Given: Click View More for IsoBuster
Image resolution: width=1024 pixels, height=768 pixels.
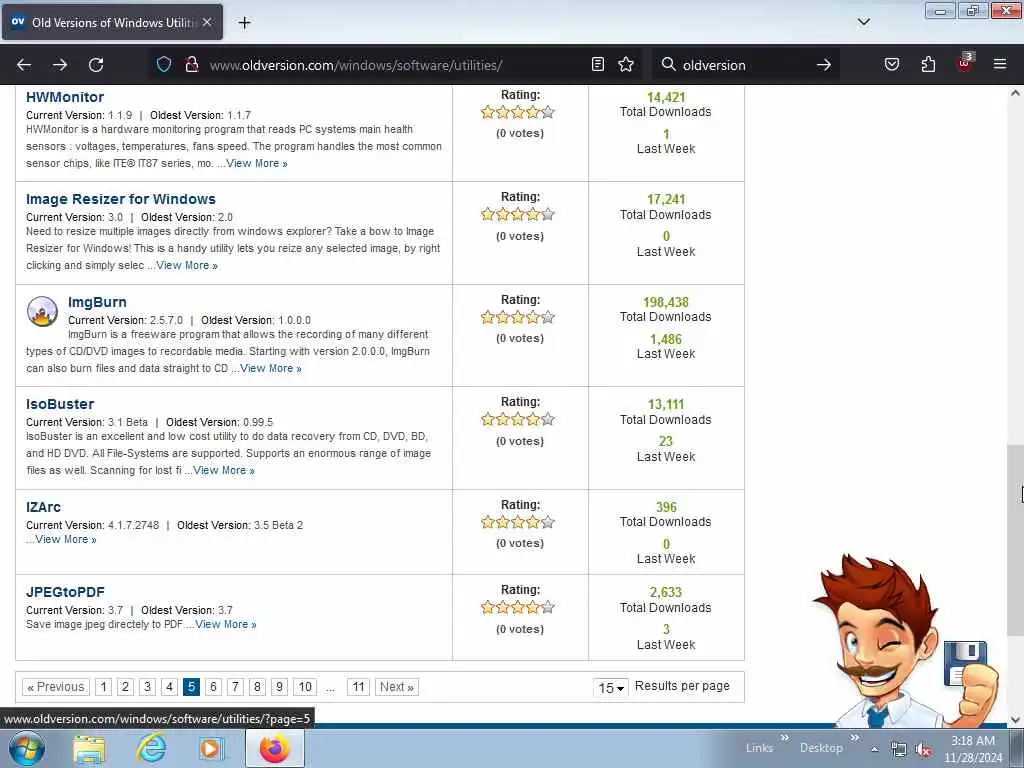Looking at the screenshot, I should (223, 470).
